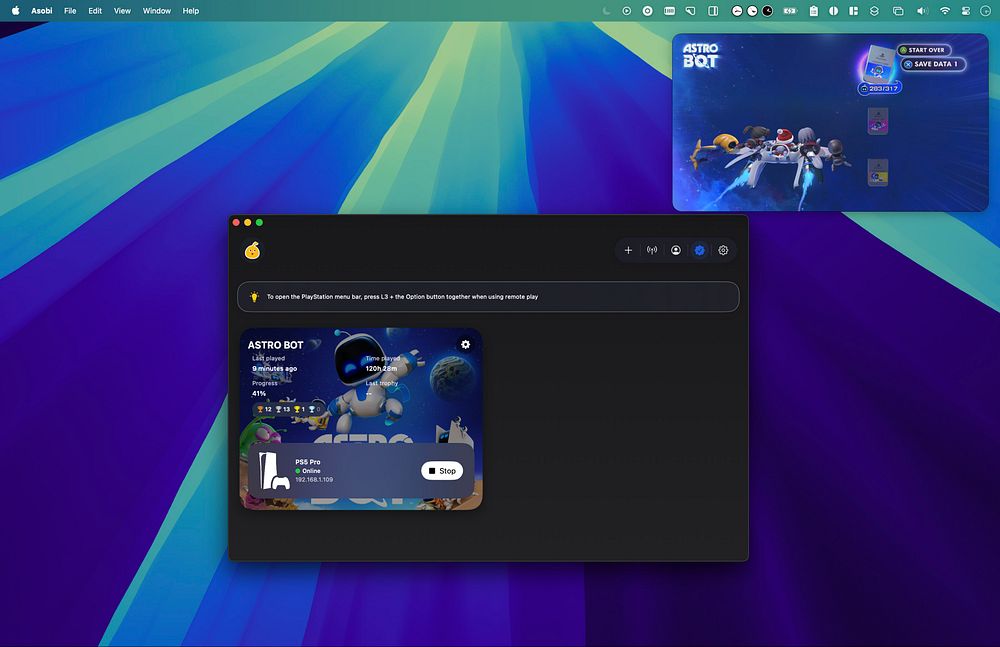Click the highlighted memory card save slot

click(880, 63)
